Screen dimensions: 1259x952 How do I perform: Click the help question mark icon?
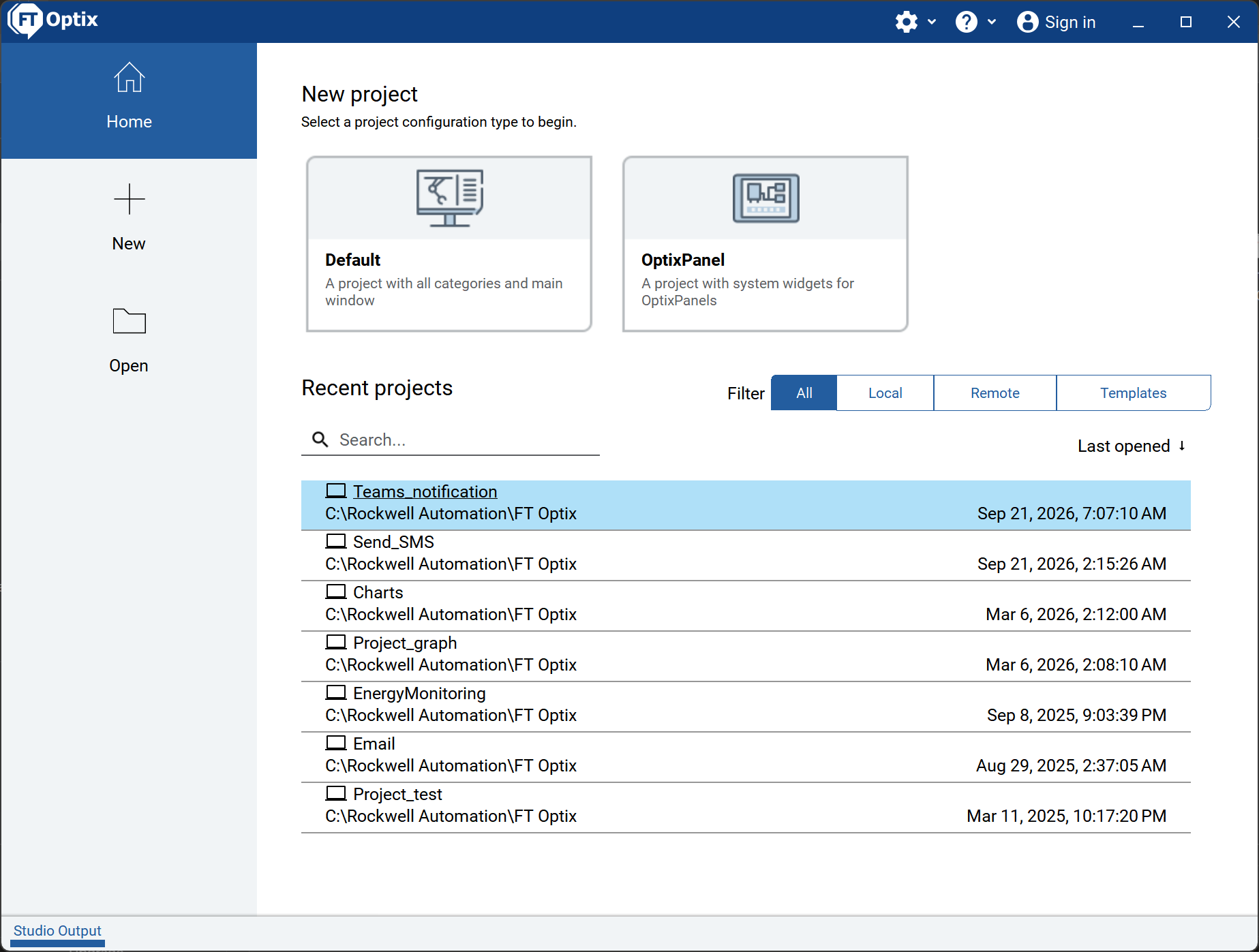pyautogui.click(x=966, y=22)
